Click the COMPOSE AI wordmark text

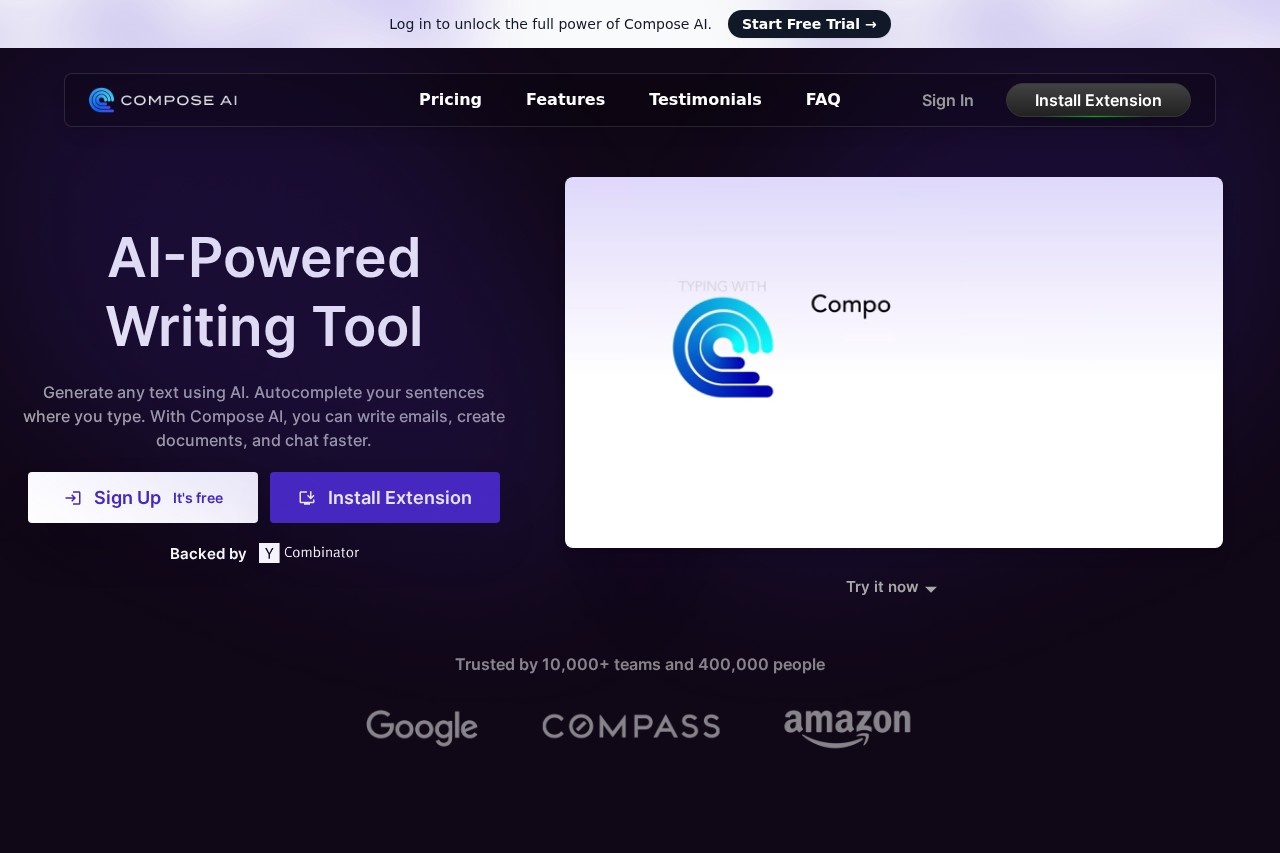178,101
